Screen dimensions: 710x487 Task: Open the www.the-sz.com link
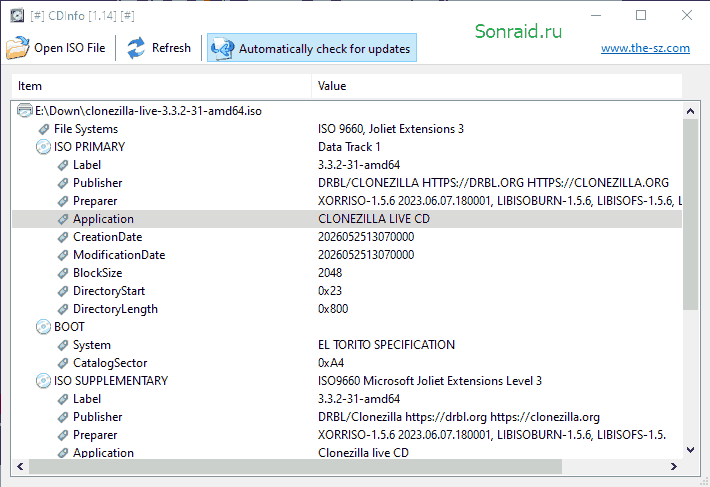pyautogui.click(x=645, y=48)
